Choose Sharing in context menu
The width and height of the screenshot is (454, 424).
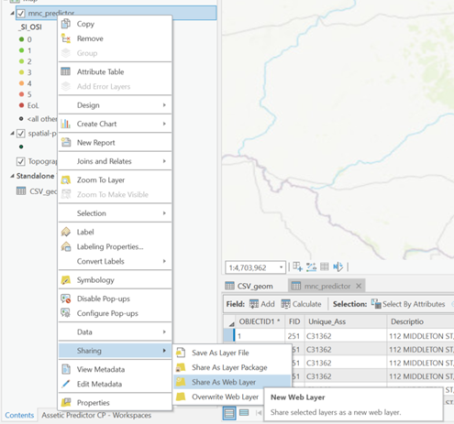115,350
